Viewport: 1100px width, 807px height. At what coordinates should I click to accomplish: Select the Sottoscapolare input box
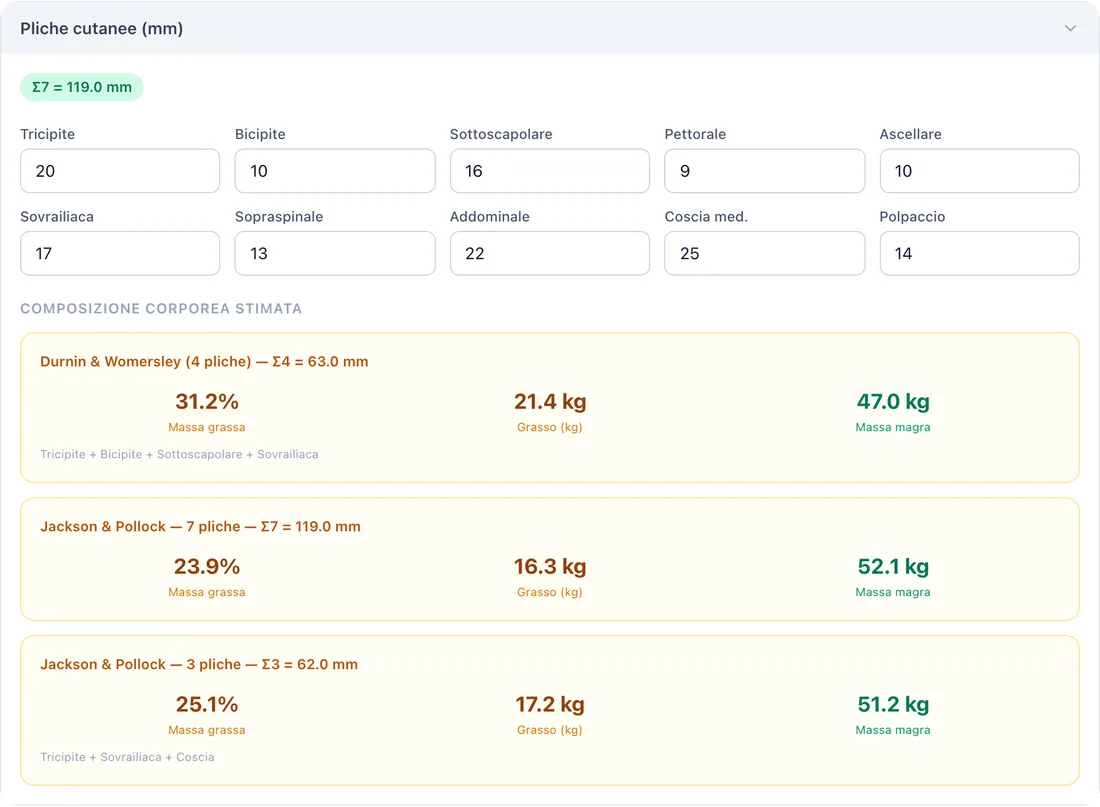point(549,171)
